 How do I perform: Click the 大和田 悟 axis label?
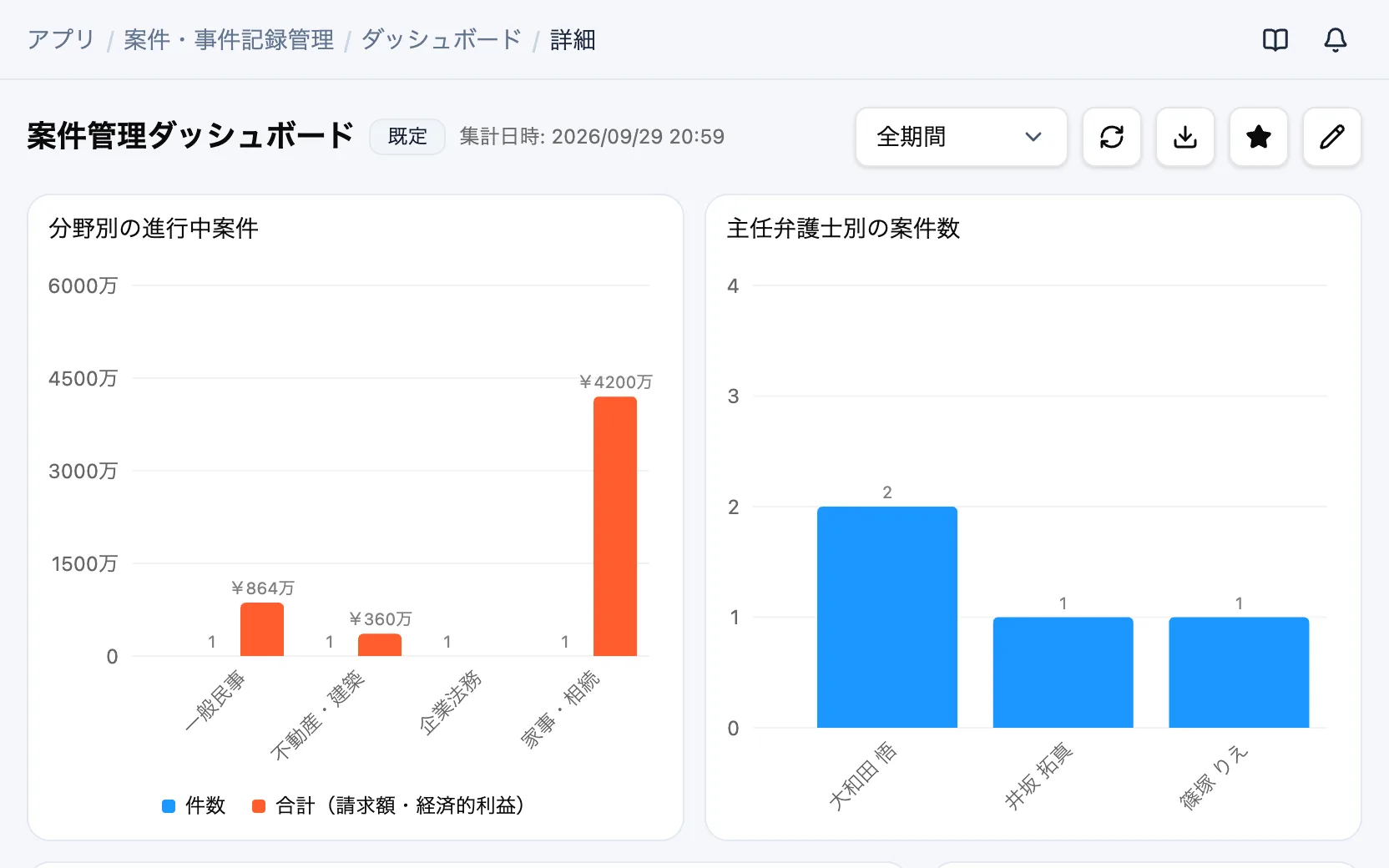[862, 776]
